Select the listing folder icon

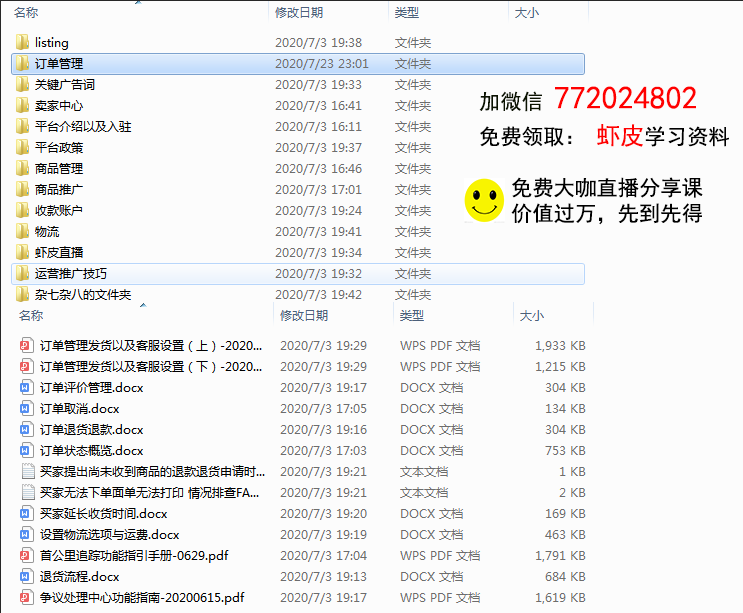coord(22,43)
